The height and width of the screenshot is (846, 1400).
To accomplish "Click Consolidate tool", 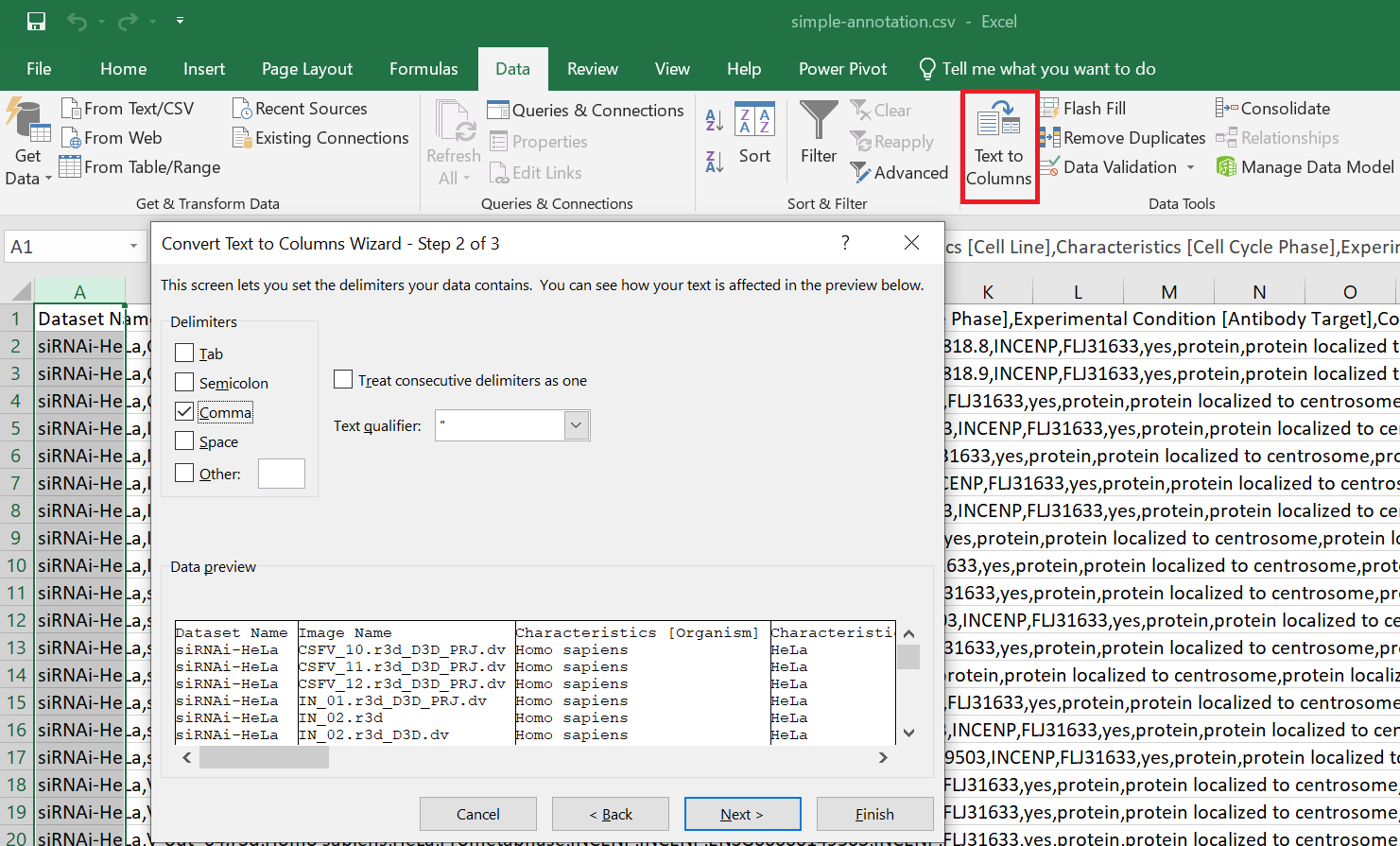I will [x=1273, y=109].
